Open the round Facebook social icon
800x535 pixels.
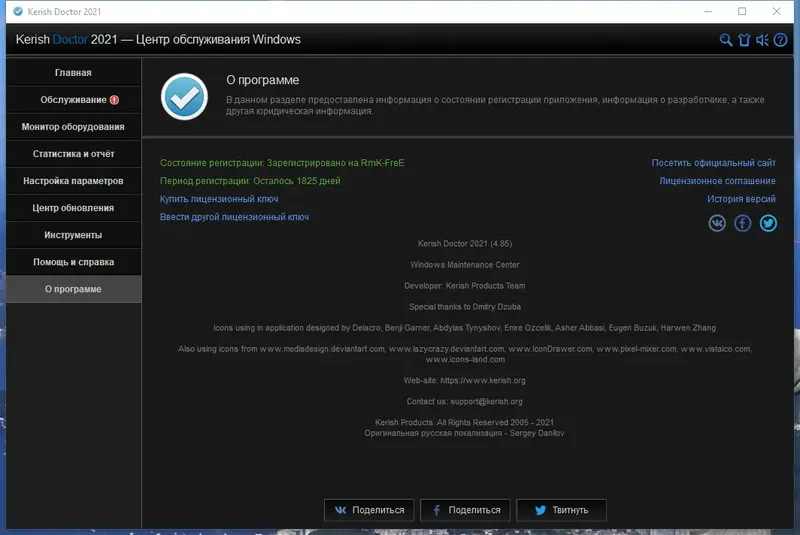742,223
